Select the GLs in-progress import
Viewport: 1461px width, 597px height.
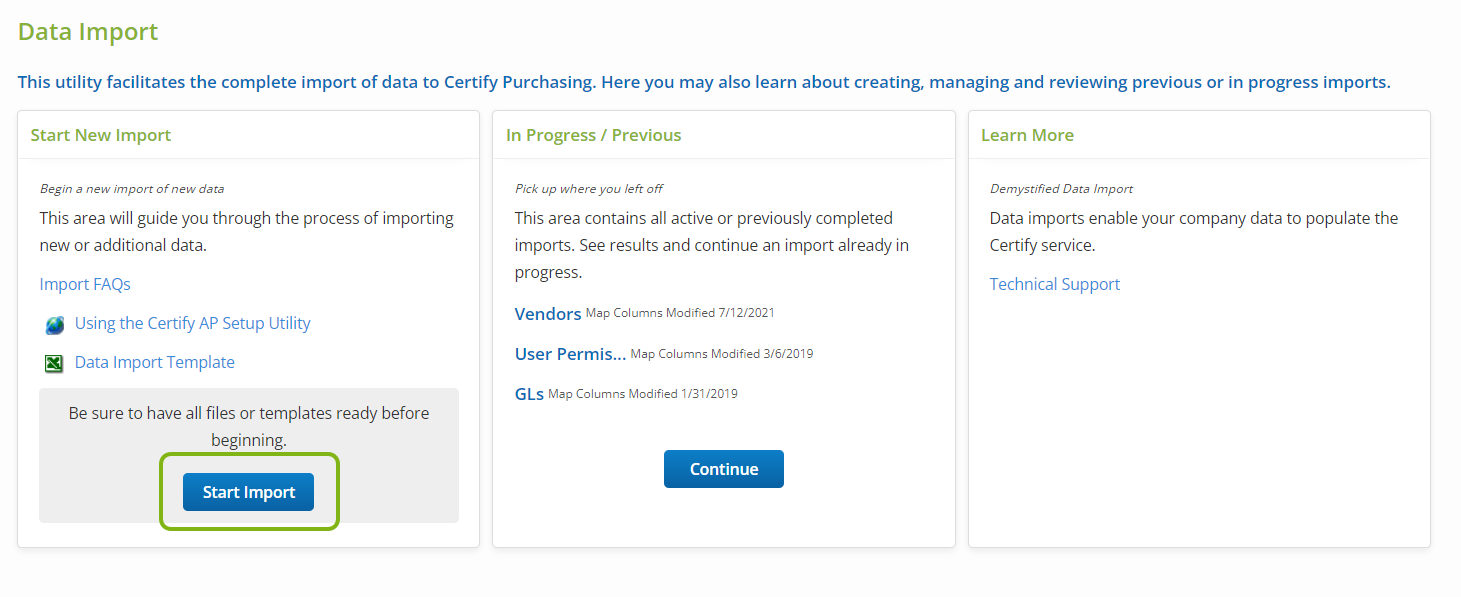(529, 394)
